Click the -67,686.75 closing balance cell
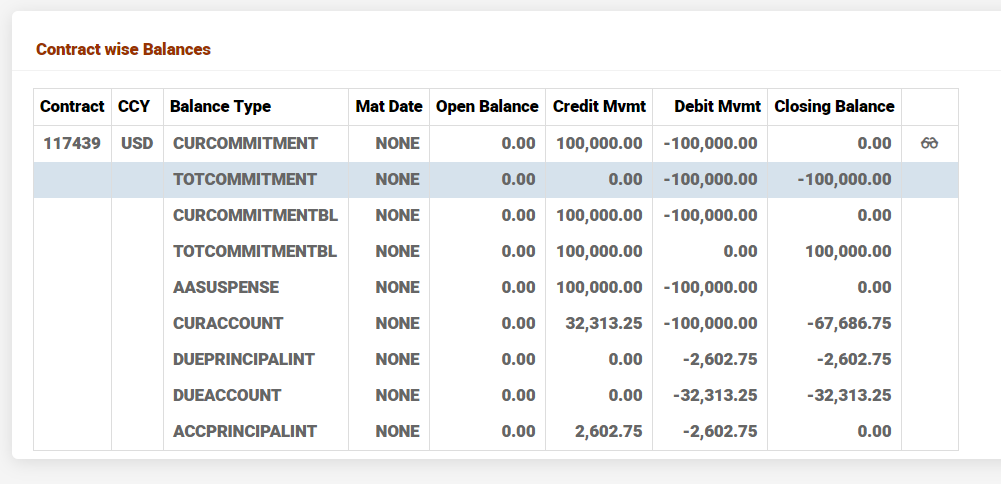This screenshot has width=1001, height=484. (849, 323)
